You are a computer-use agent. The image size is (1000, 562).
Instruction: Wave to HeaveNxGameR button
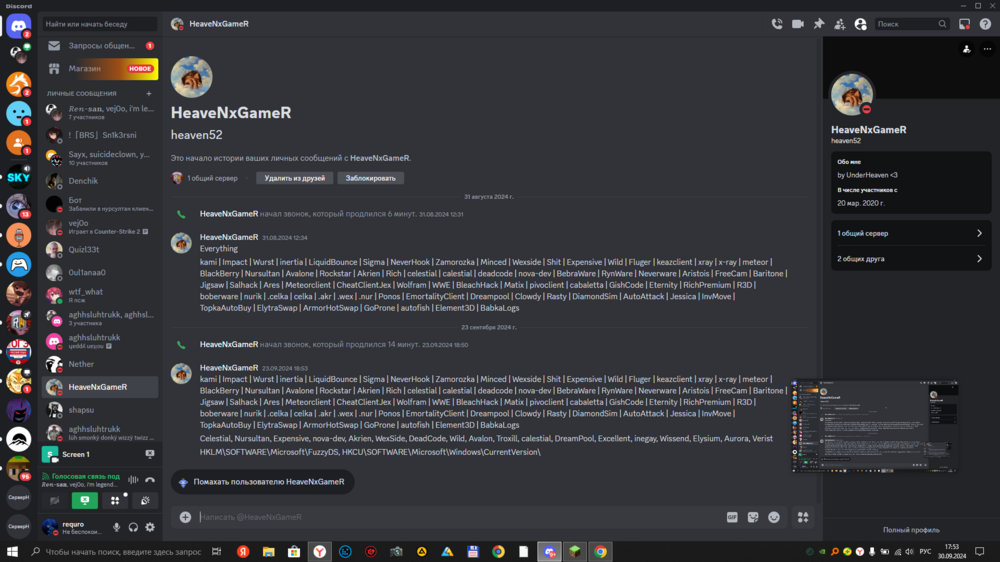pyautogui.click(x=262, y=482)
